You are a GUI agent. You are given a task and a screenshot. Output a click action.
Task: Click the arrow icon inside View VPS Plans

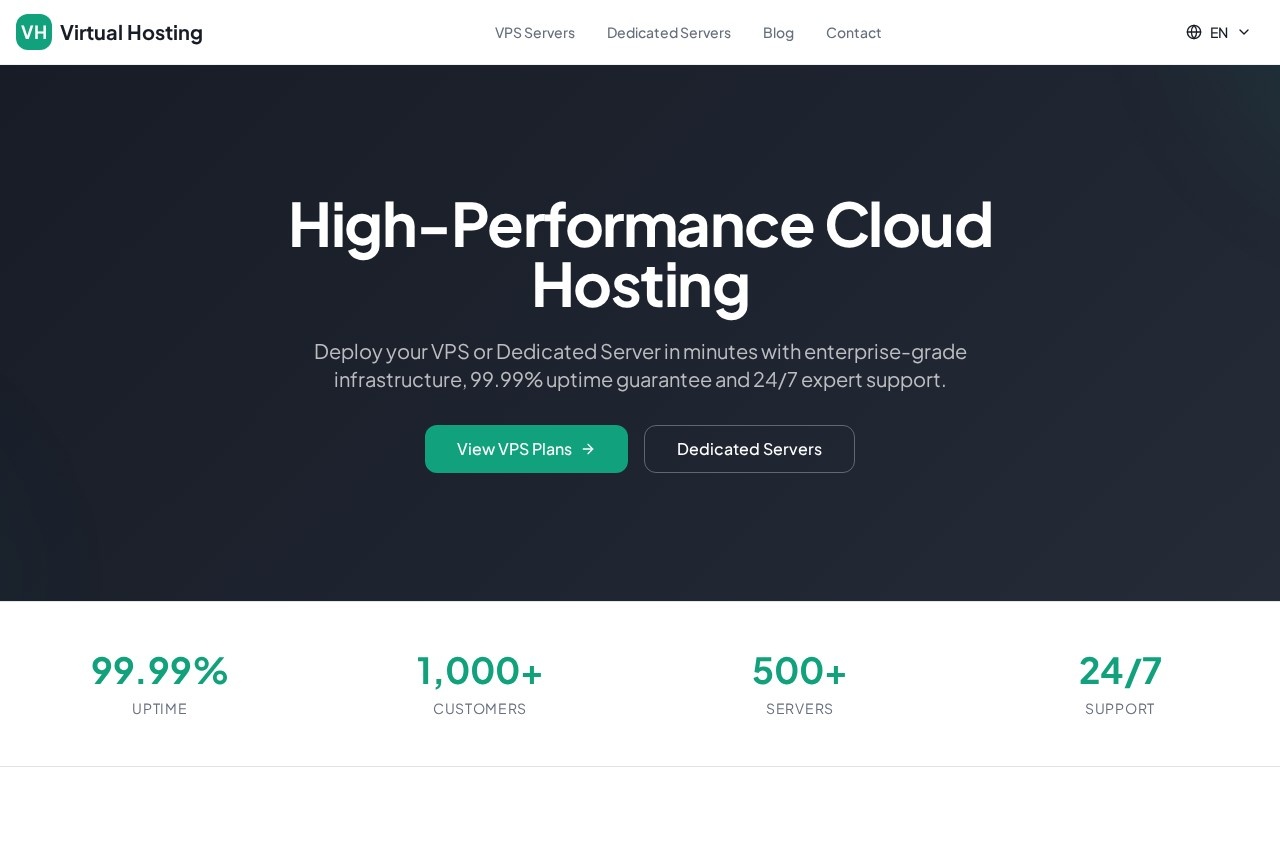click(587, 449)
